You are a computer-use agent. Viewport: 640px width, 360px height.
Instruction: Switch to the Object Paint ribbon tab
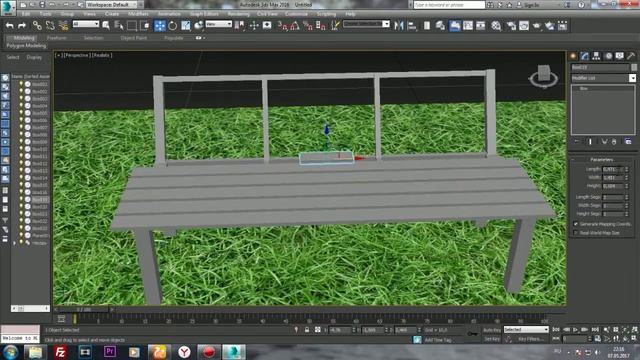(x=133, y=38)
